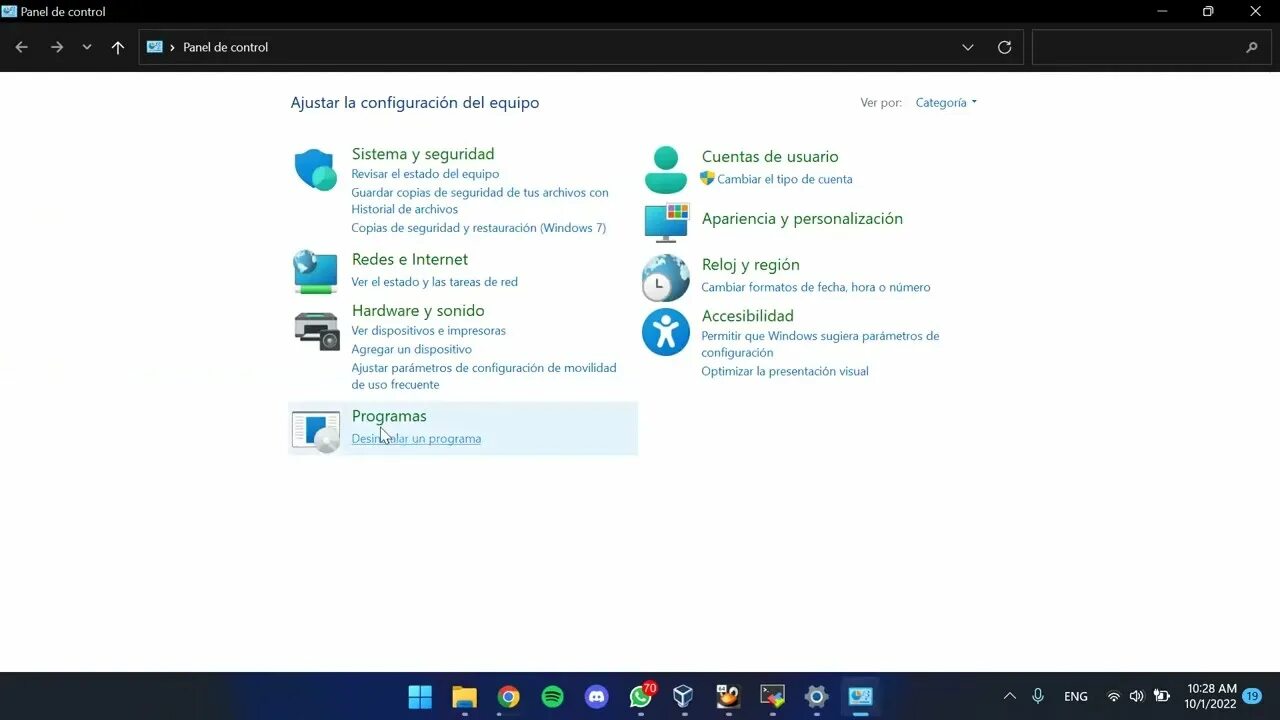Go forward with the right arrow
The height and width of the screenshot is (720, 1280).
tap(57, 47)
